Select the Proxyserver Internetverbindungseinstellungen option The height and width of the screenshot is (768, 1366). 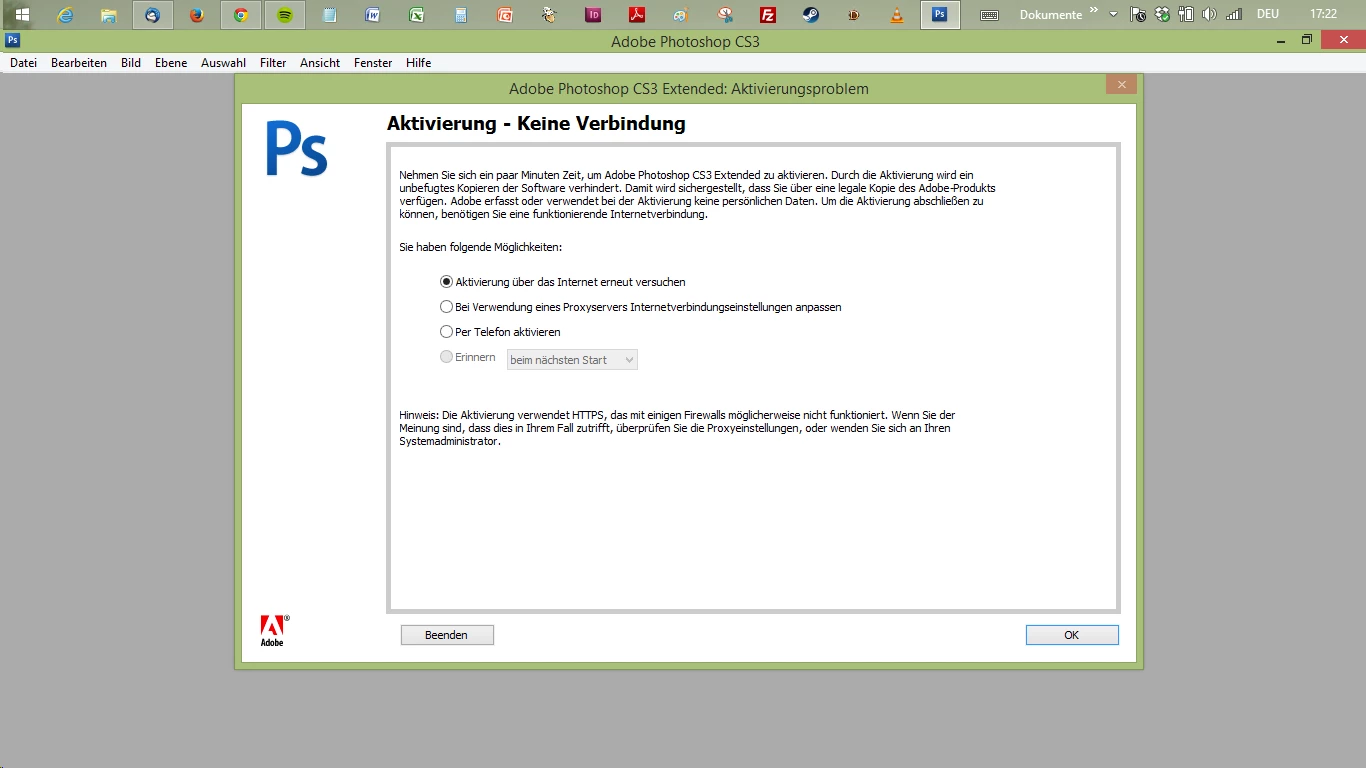click(x=447, y=307)
